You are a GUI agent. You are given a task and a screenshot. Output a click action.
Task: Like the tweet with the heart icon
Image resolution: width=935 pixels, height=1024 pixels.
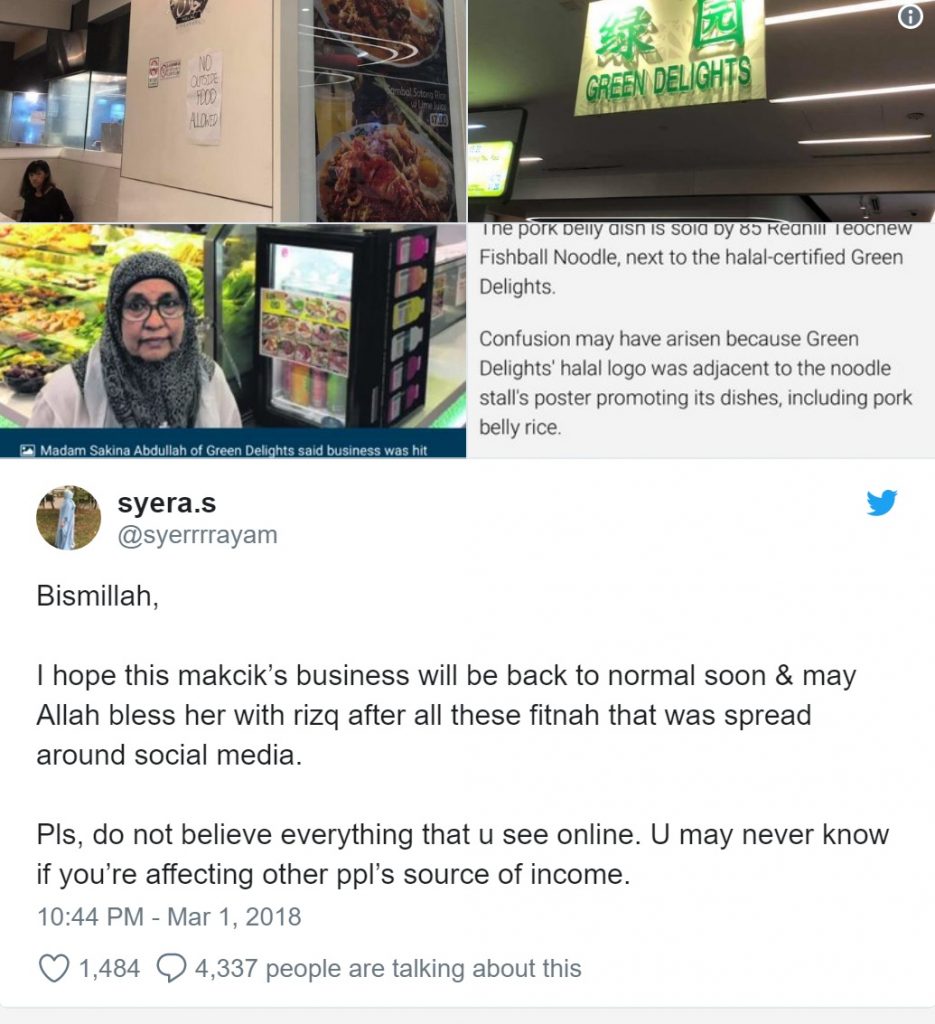pos(54,968)
